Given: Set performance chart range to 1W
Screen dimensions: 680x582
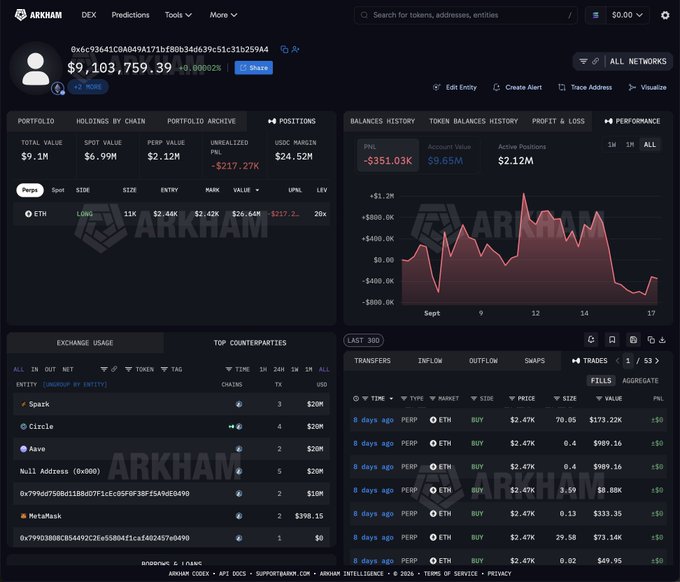Looking at the screenshot, I should coord(612,145).
